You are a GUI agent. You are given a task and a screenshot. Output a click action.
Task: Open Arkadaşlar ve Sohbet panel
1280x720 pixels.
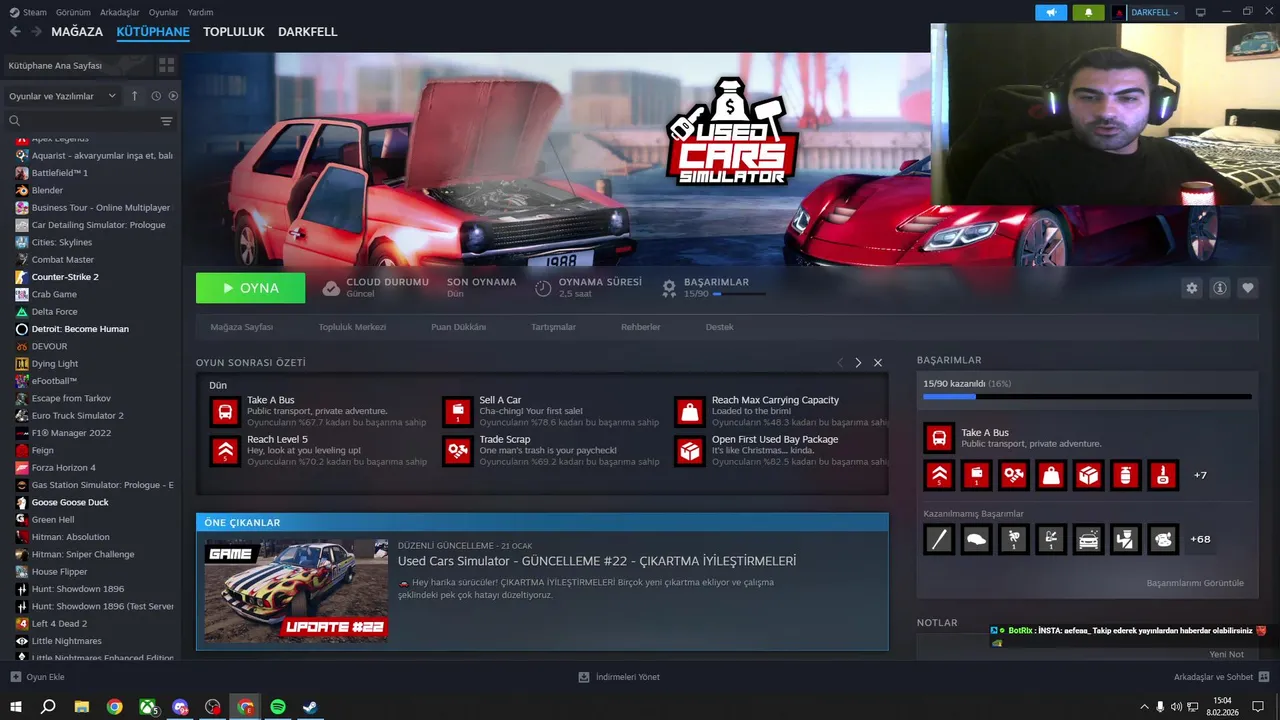tap(1220, 677)
